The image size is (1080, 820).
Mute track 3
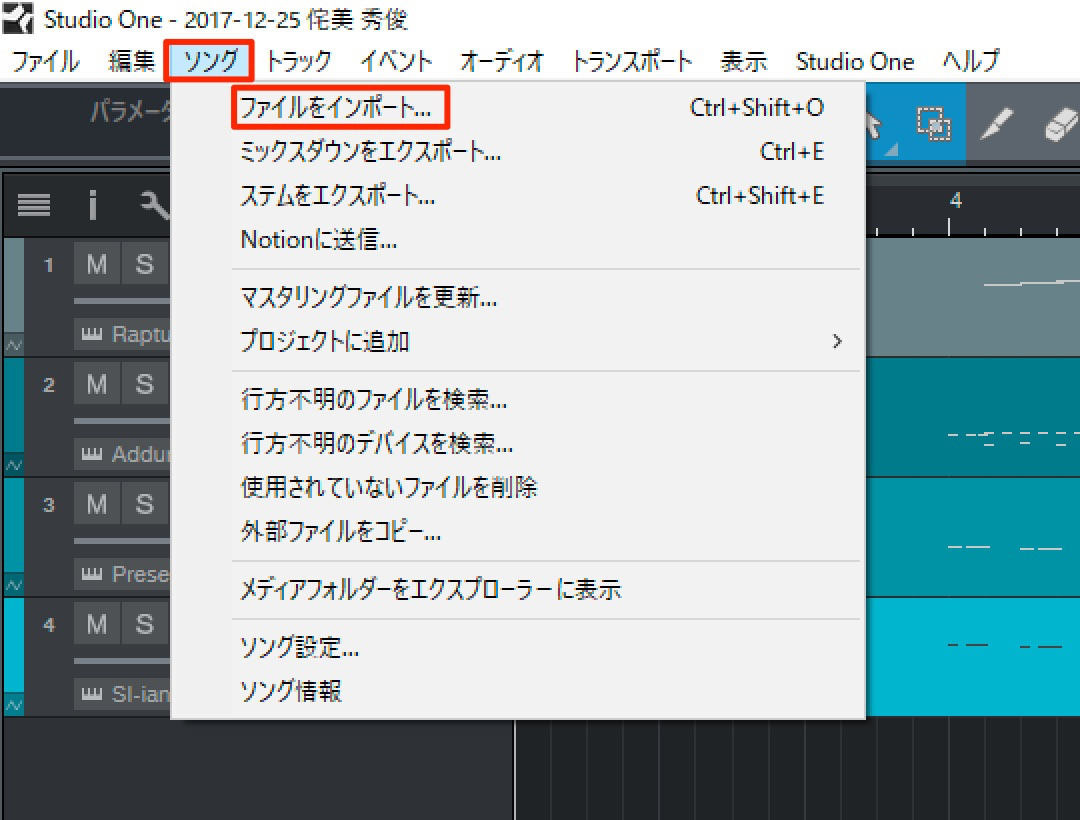(x=96, y=504)
